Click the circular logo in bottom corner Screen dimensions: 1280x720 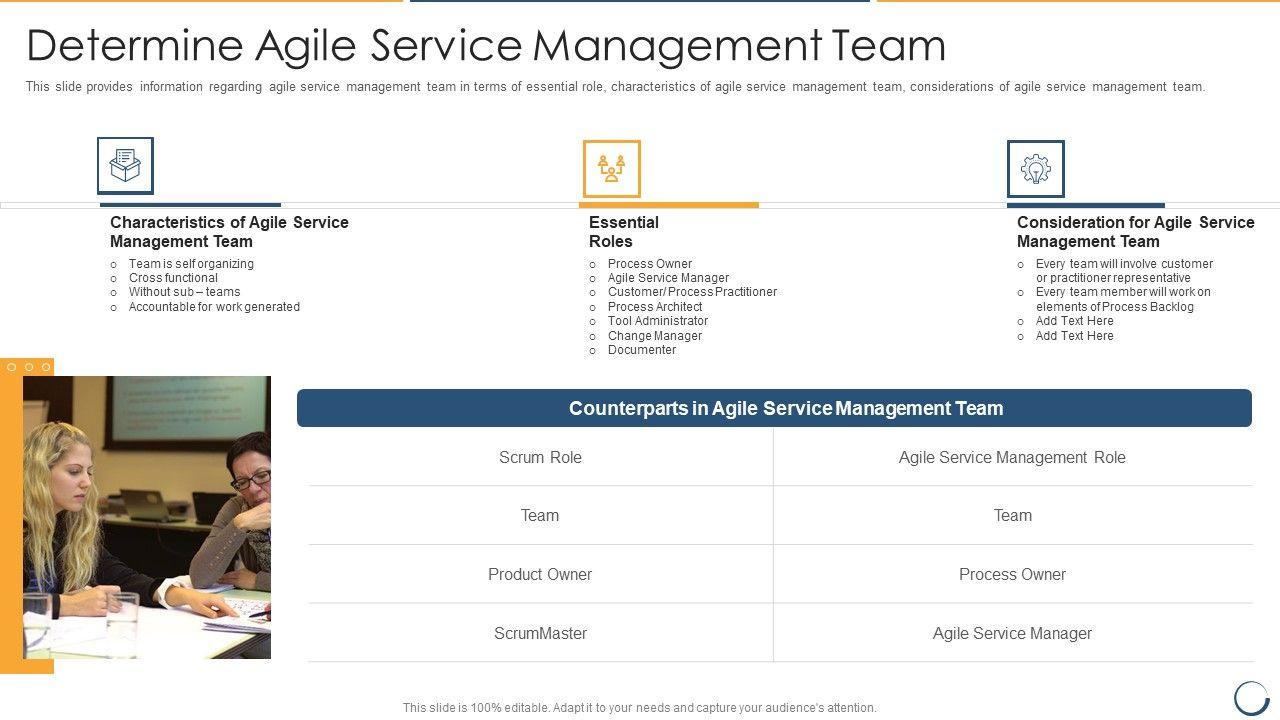1251,697
